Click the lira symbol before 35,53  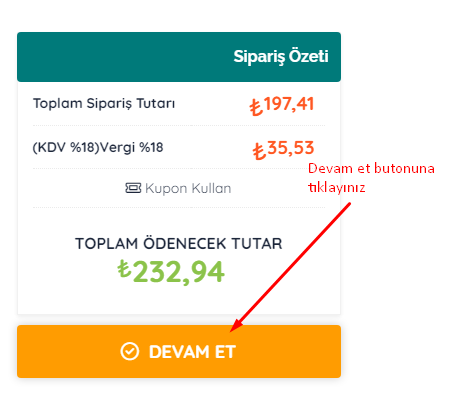259,151
